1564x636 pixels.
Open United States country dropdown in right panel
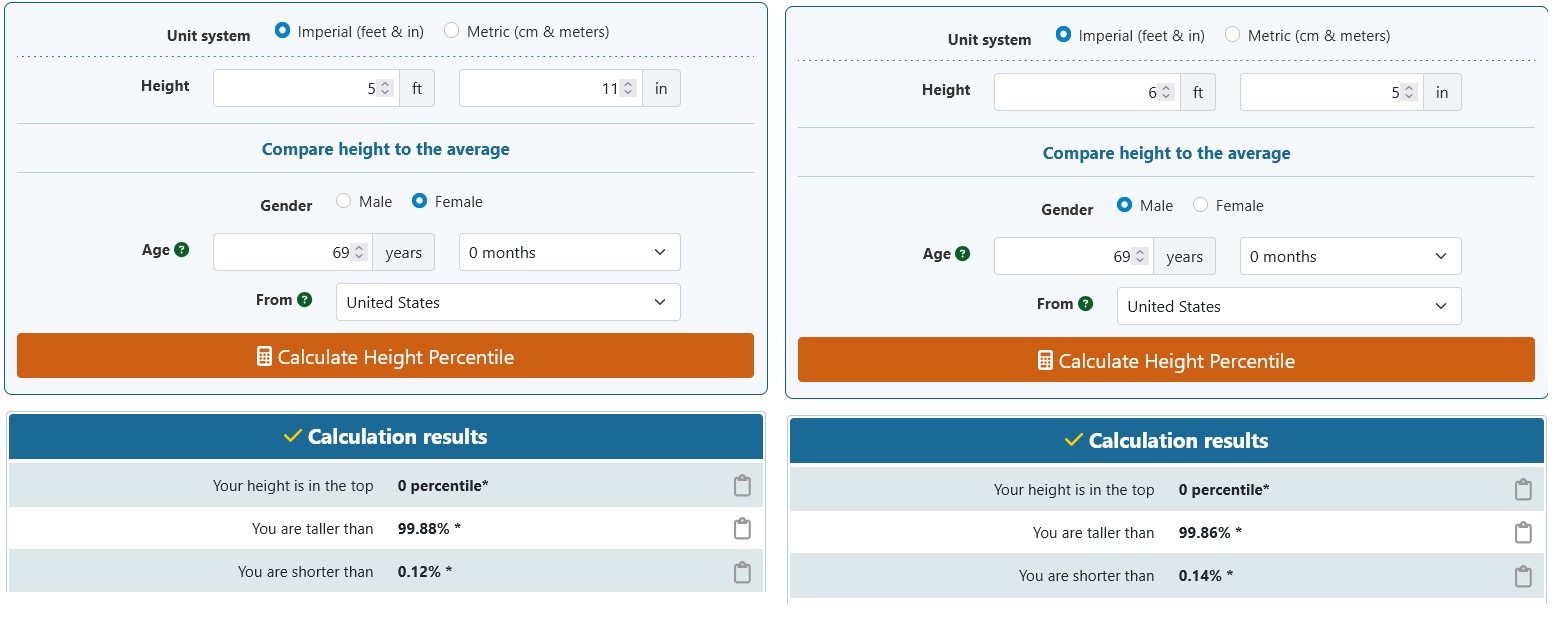coord(1289,306)
